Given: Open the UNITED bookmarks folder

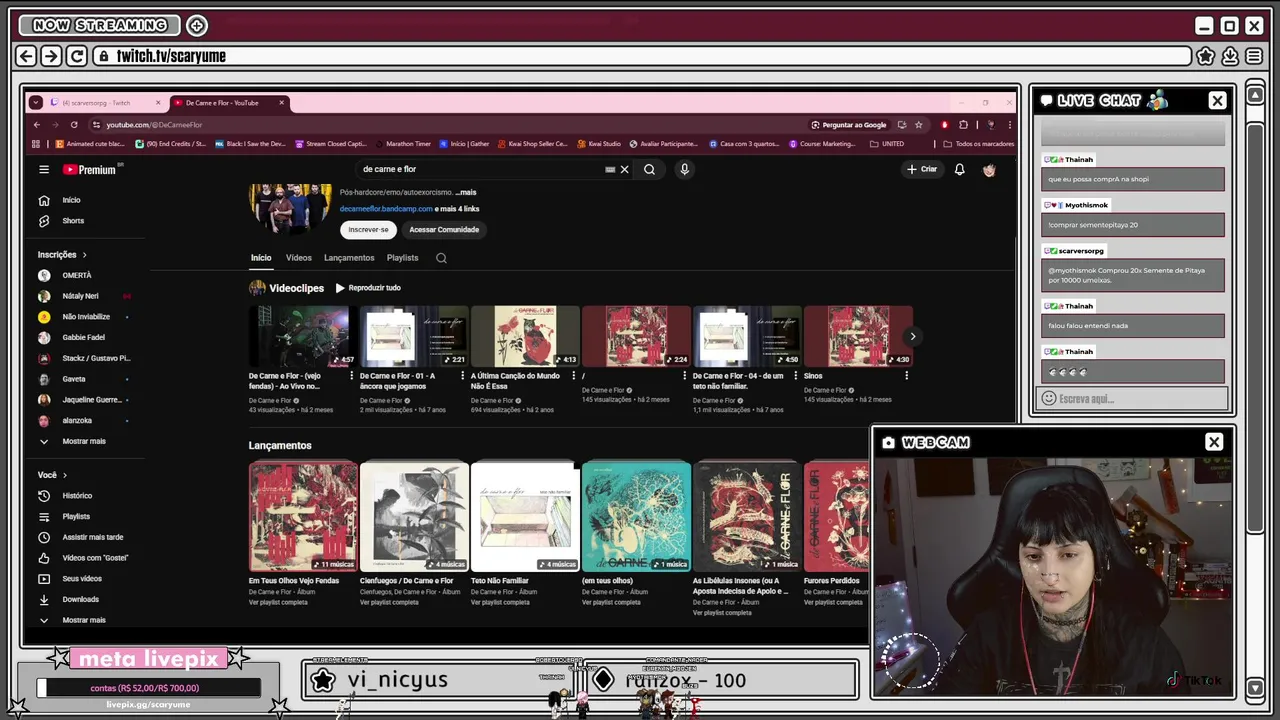Looking at the screenshot, I should (x=886, y=144).
